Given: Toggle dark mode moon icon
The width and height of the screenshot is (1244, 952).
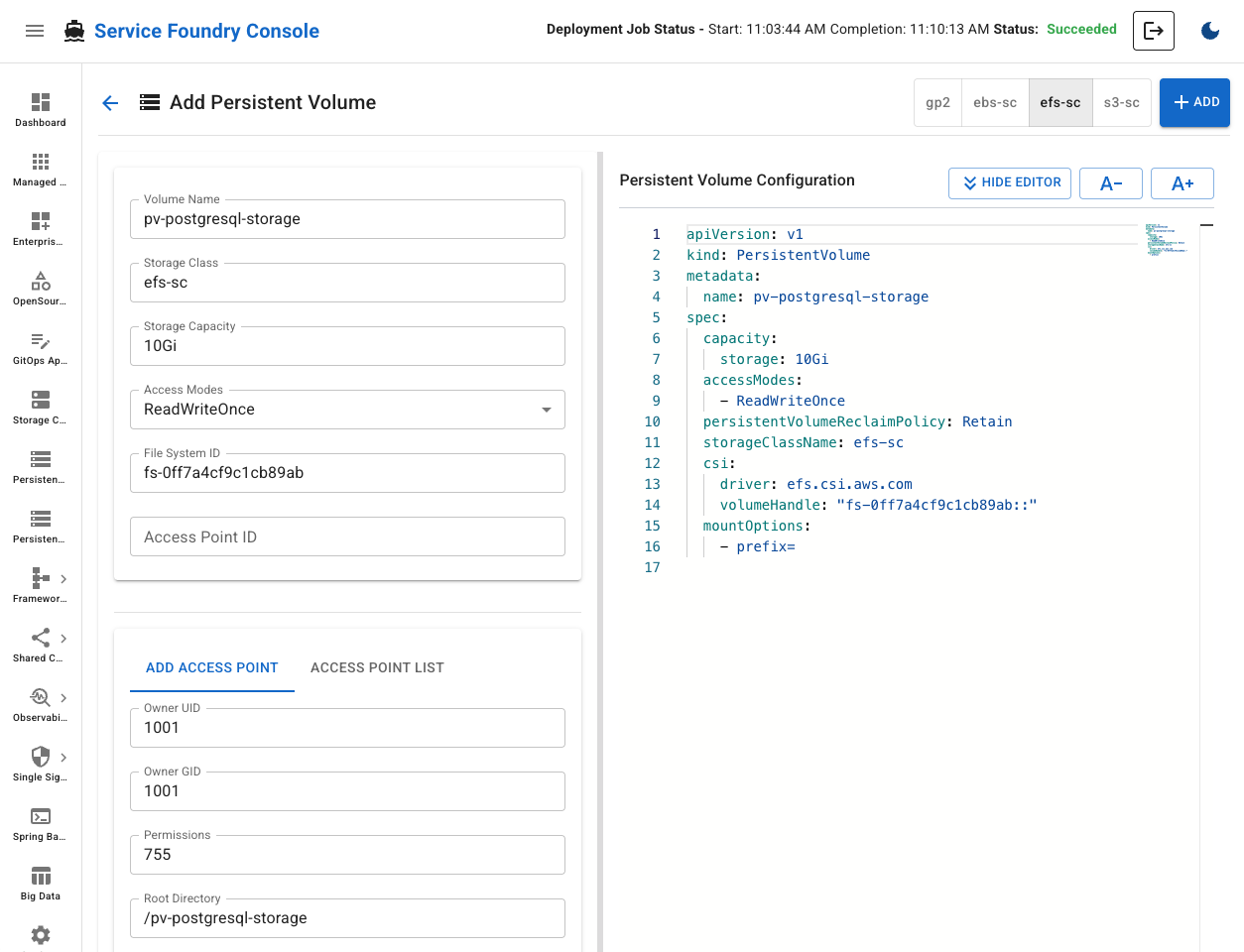Looking at the screenshot, I should point(1209,31).
